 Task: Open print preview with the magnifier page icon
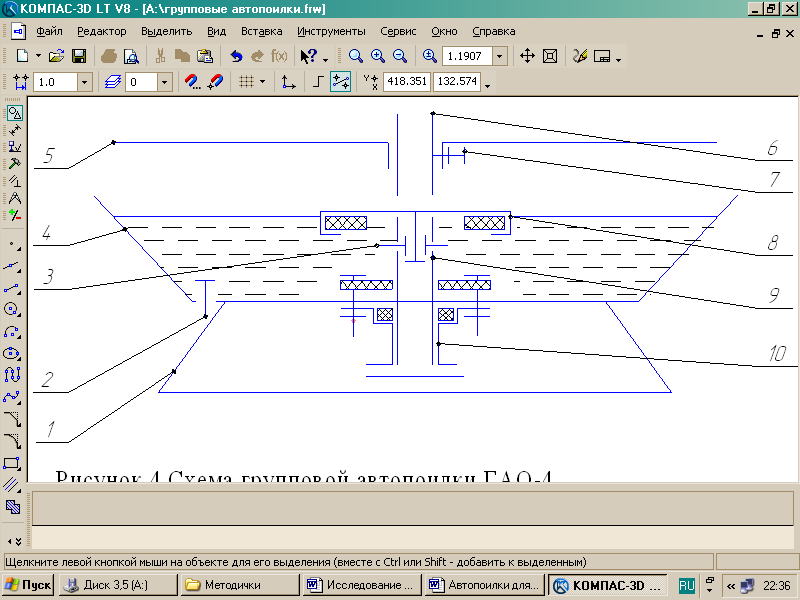131,56
